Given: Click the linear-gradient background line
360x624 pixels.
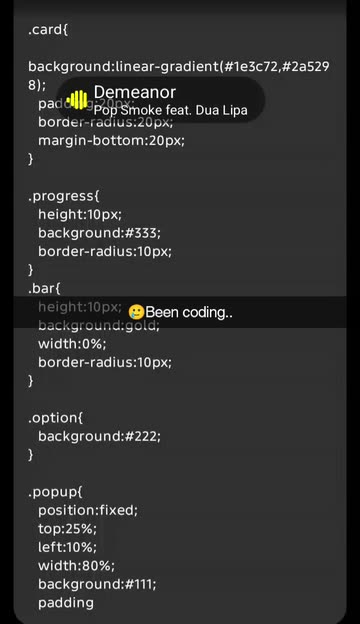Looking at the screenshot, I should [x=179, y=75].
